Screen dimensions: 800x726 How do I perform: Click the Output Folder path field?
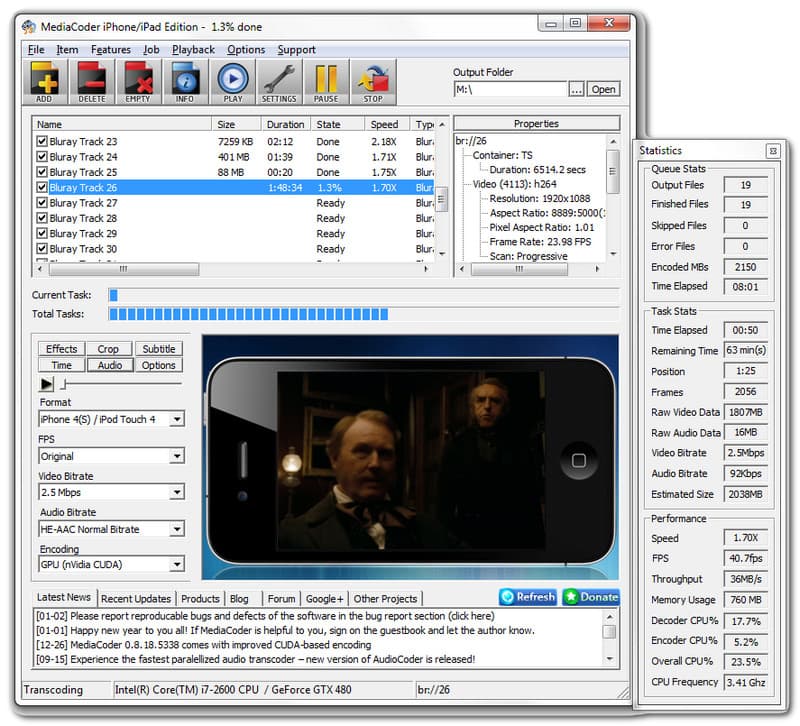(x=509, y=89)
